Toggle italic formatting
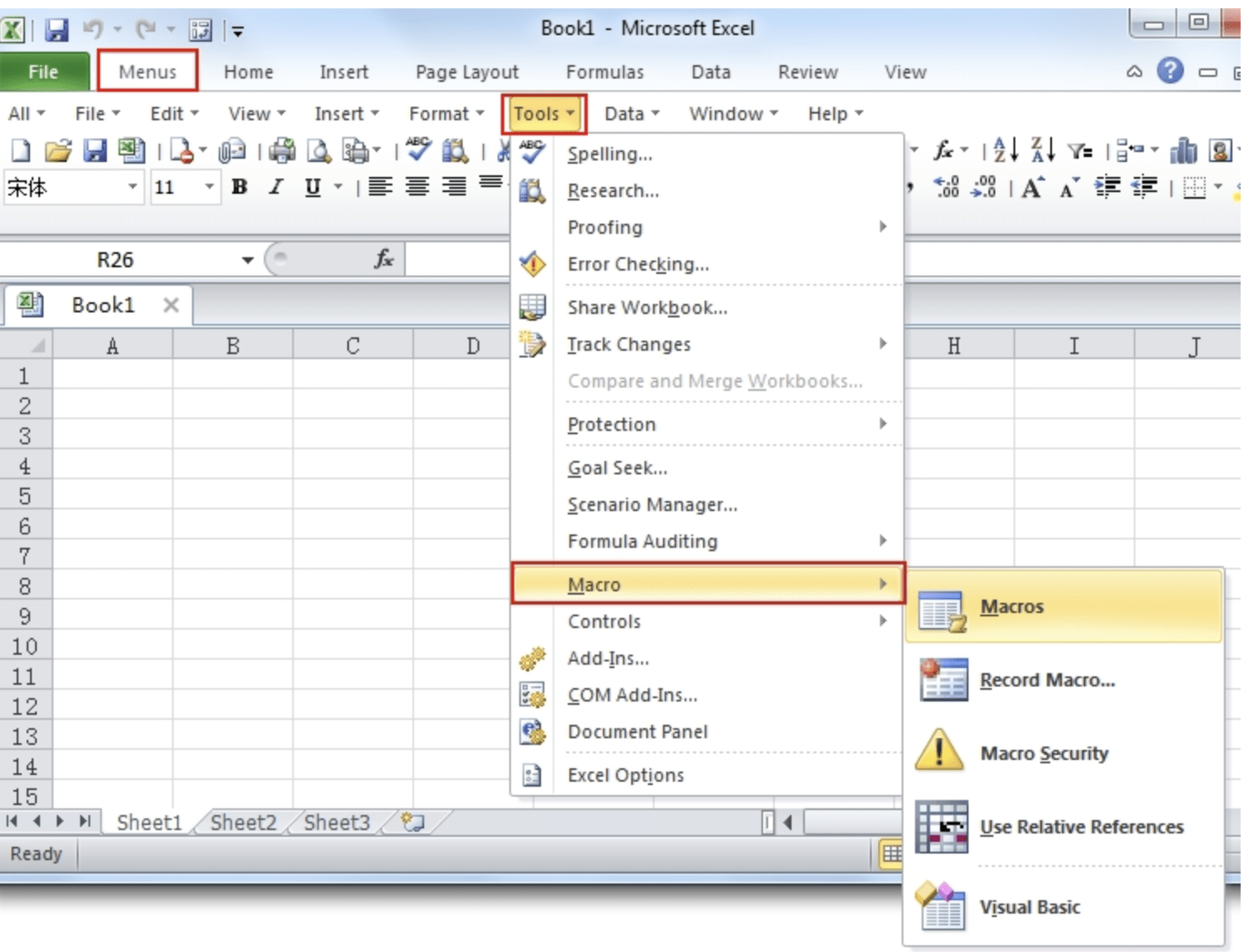This screenshot has width=1259, height=952. tap(276, 187)
